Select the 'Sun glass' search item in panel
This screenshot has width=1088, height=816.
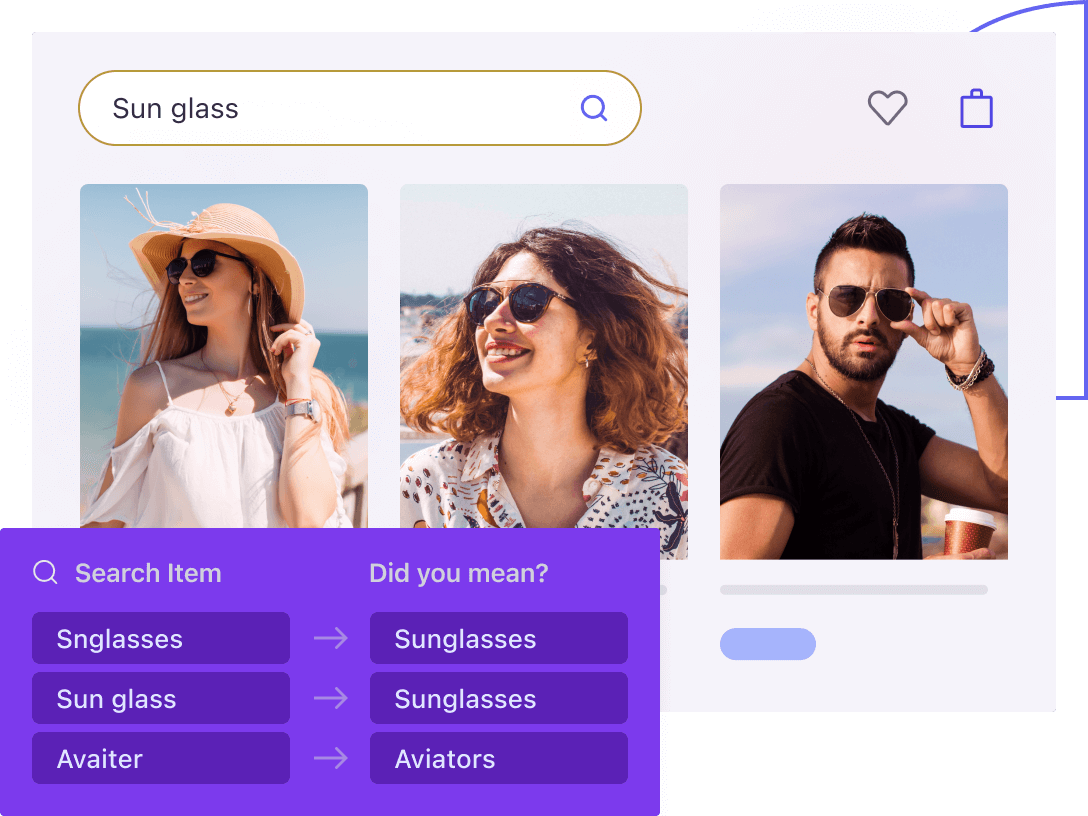[161, 698]
